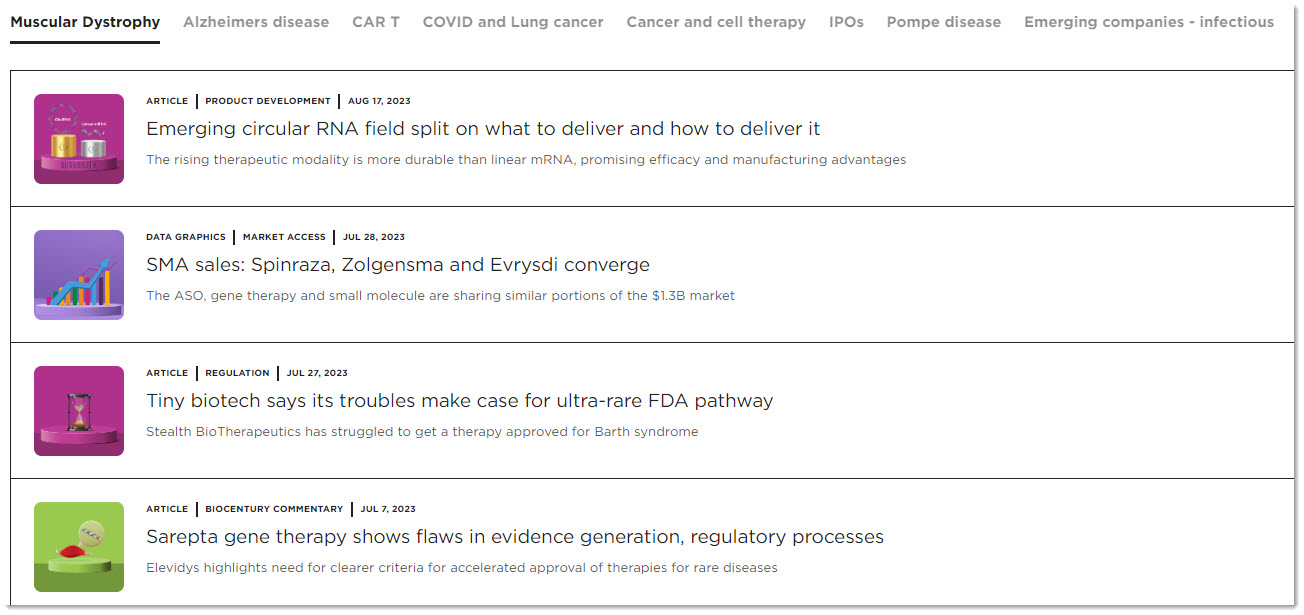Select the hourglass thumbnail for Tiny biotech article

[x=79, y=411]
